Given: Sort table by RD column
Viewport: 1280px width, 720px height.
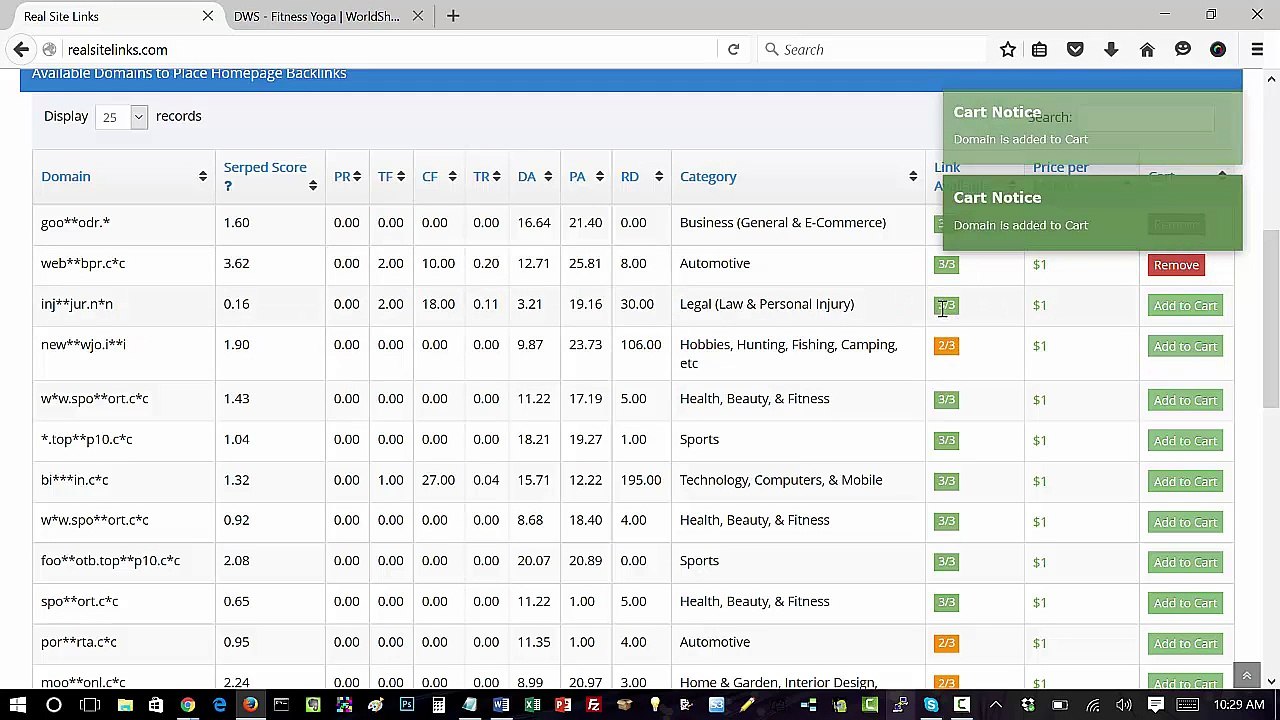Looking at the screenshot, I should pos(642,176).
